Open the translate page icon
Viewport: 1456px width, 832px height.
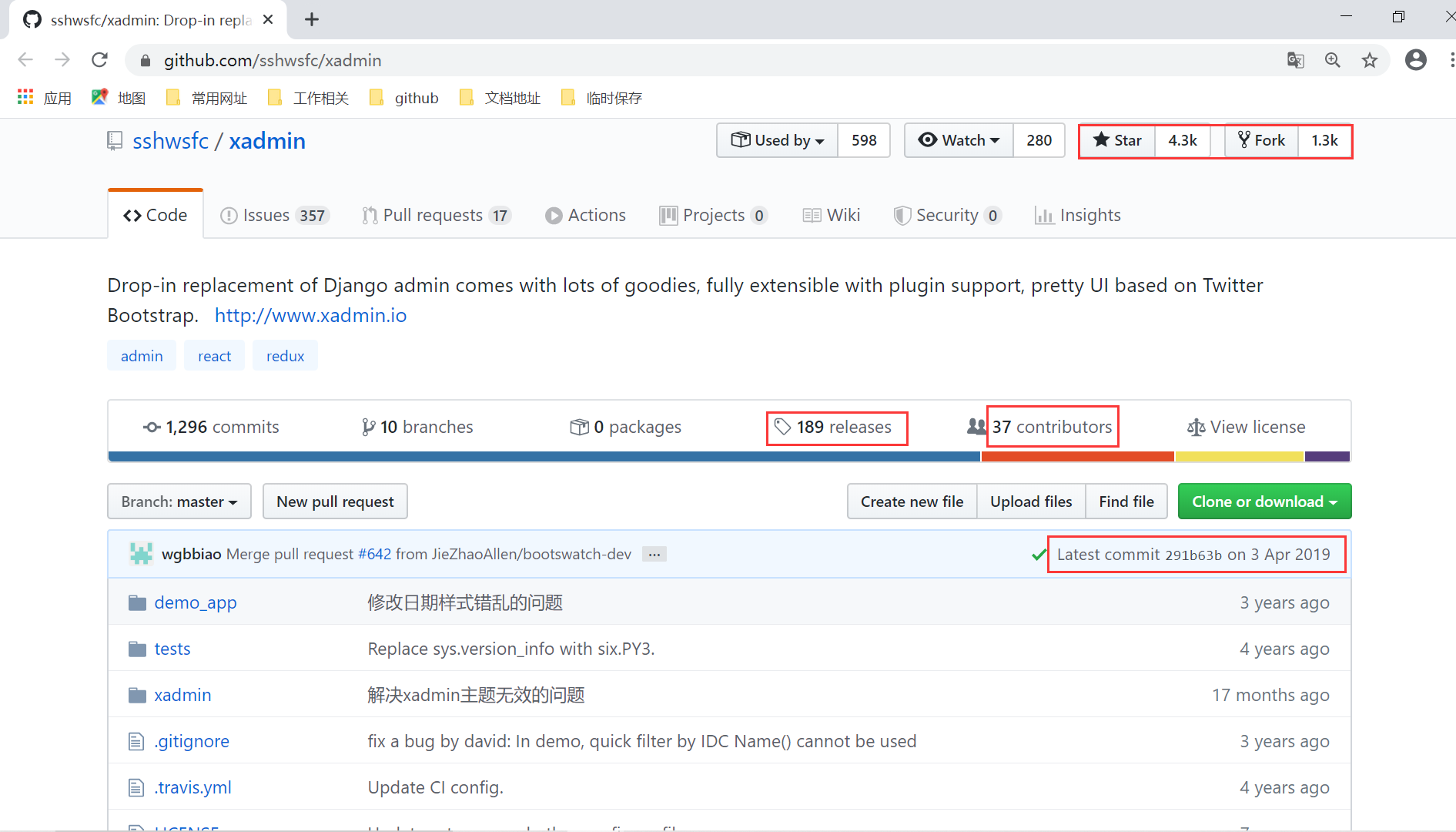pyautogui.click(x=1296, y=60)
